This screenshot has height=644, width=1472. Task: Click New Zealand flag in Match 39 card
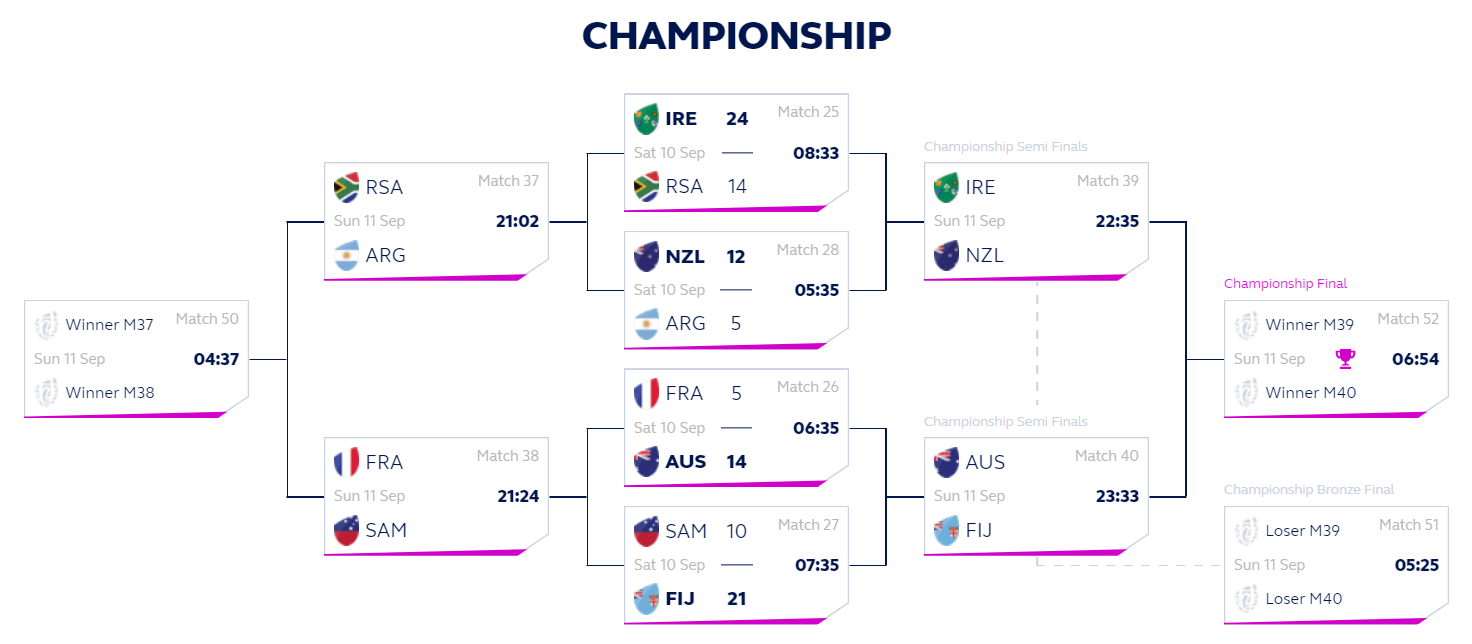coord(947,256)
